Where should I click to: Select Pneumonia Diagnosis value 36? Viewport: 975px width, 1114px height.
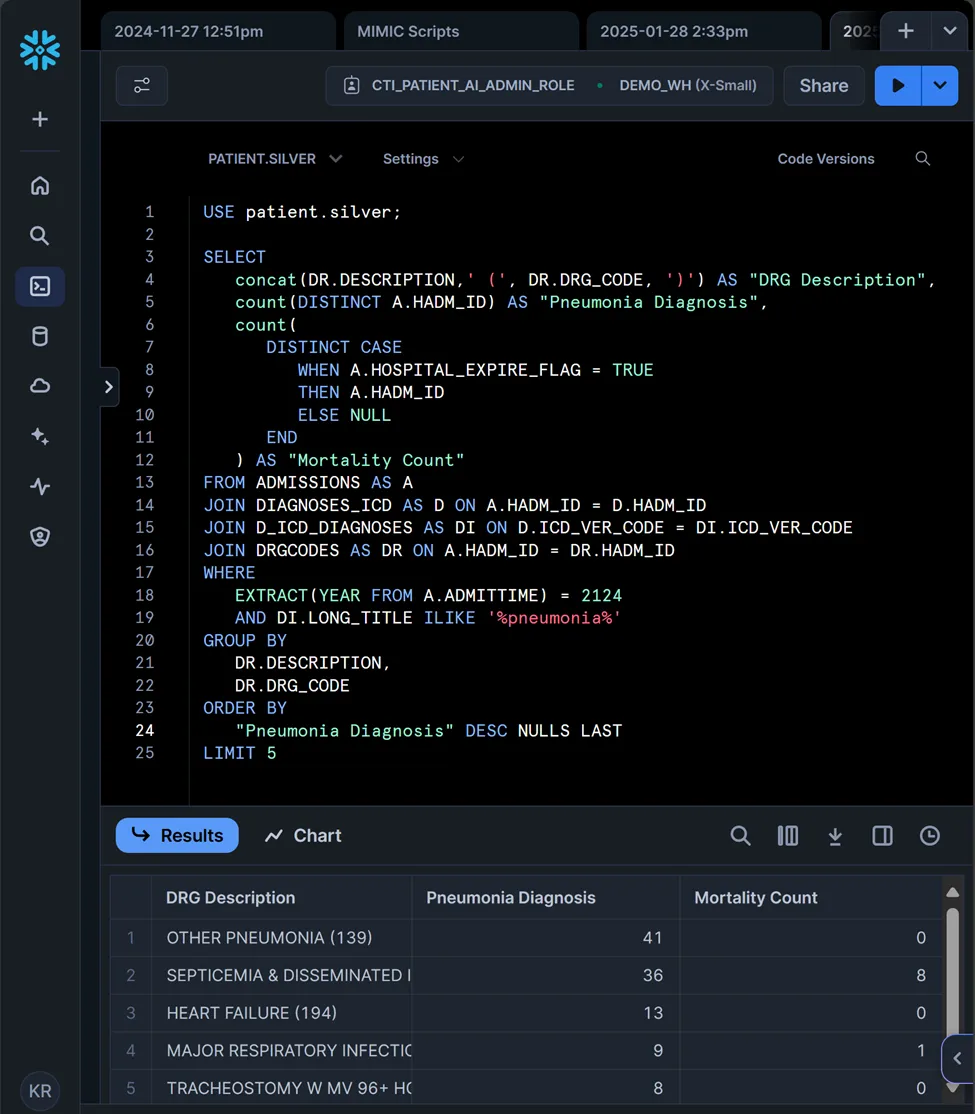[546, 975]
